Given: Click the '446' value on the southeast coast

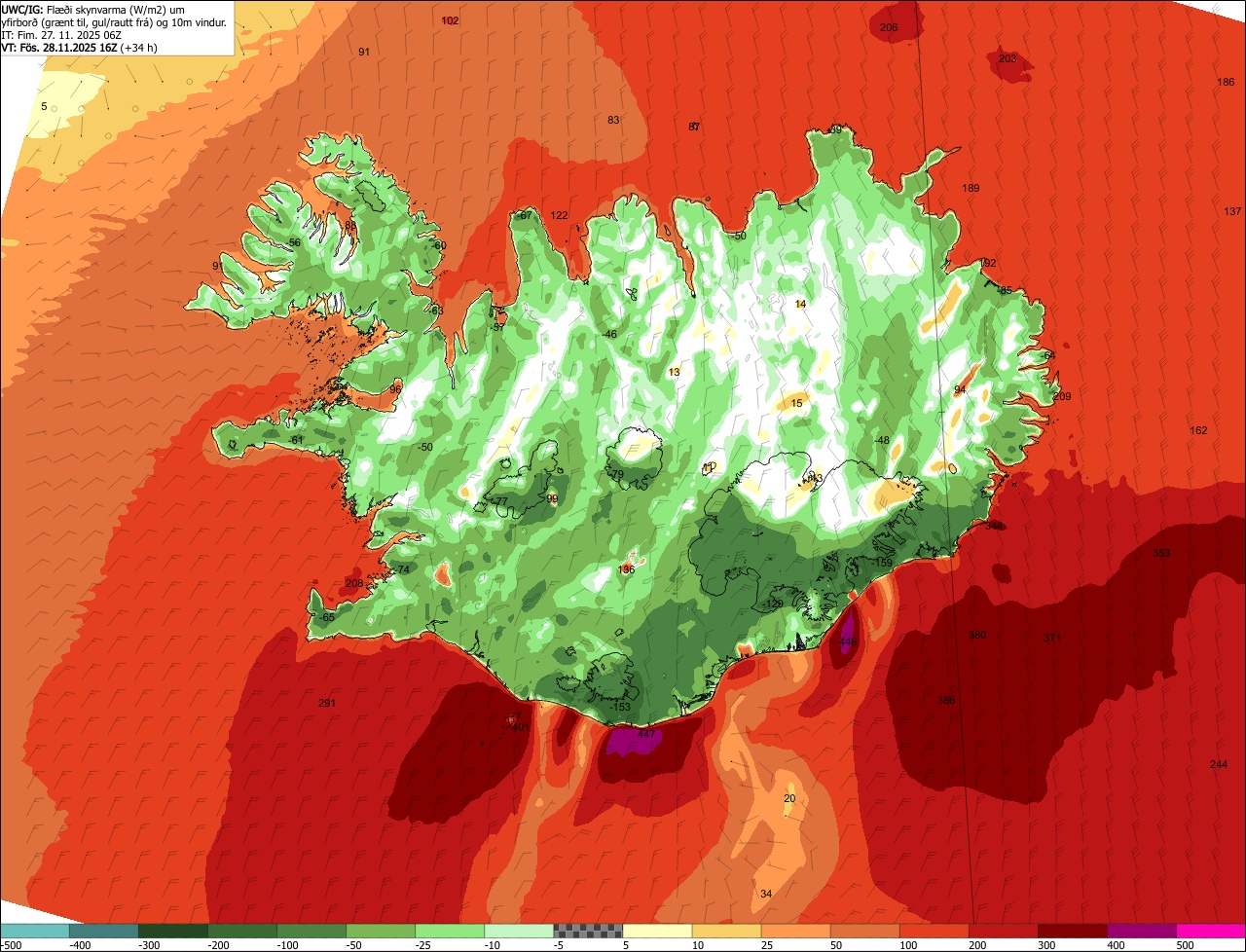Looking at the screenshot, I should 848,641.
